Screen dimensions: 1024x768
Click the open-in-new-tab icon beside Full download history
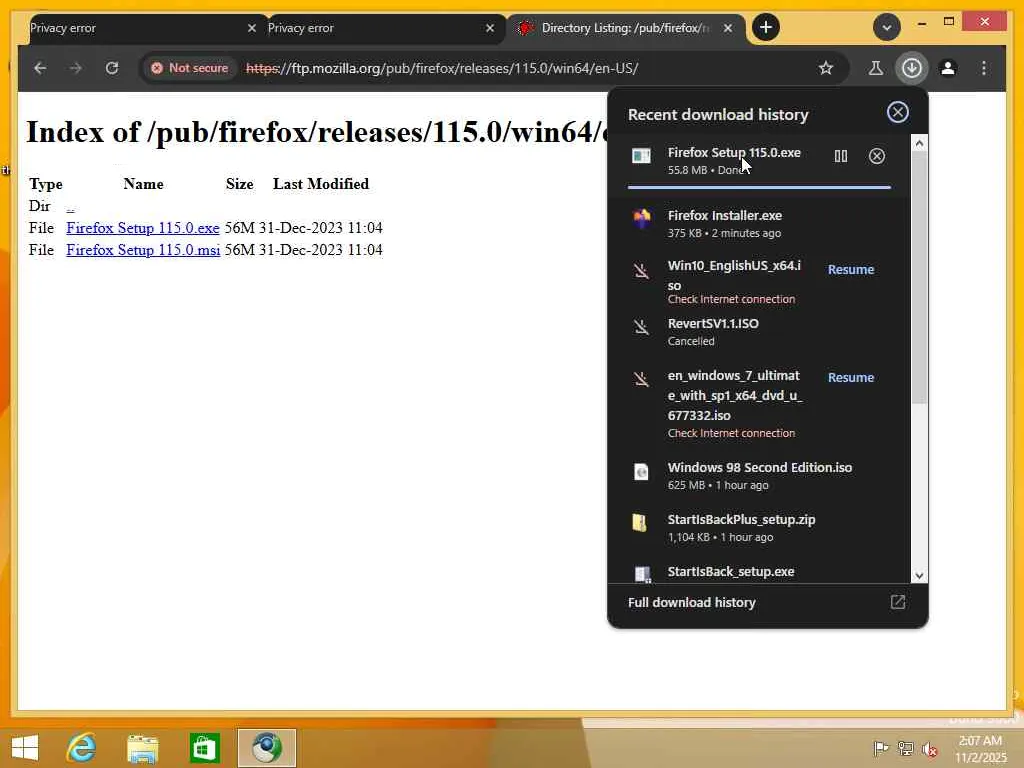[x=898, y=602]
